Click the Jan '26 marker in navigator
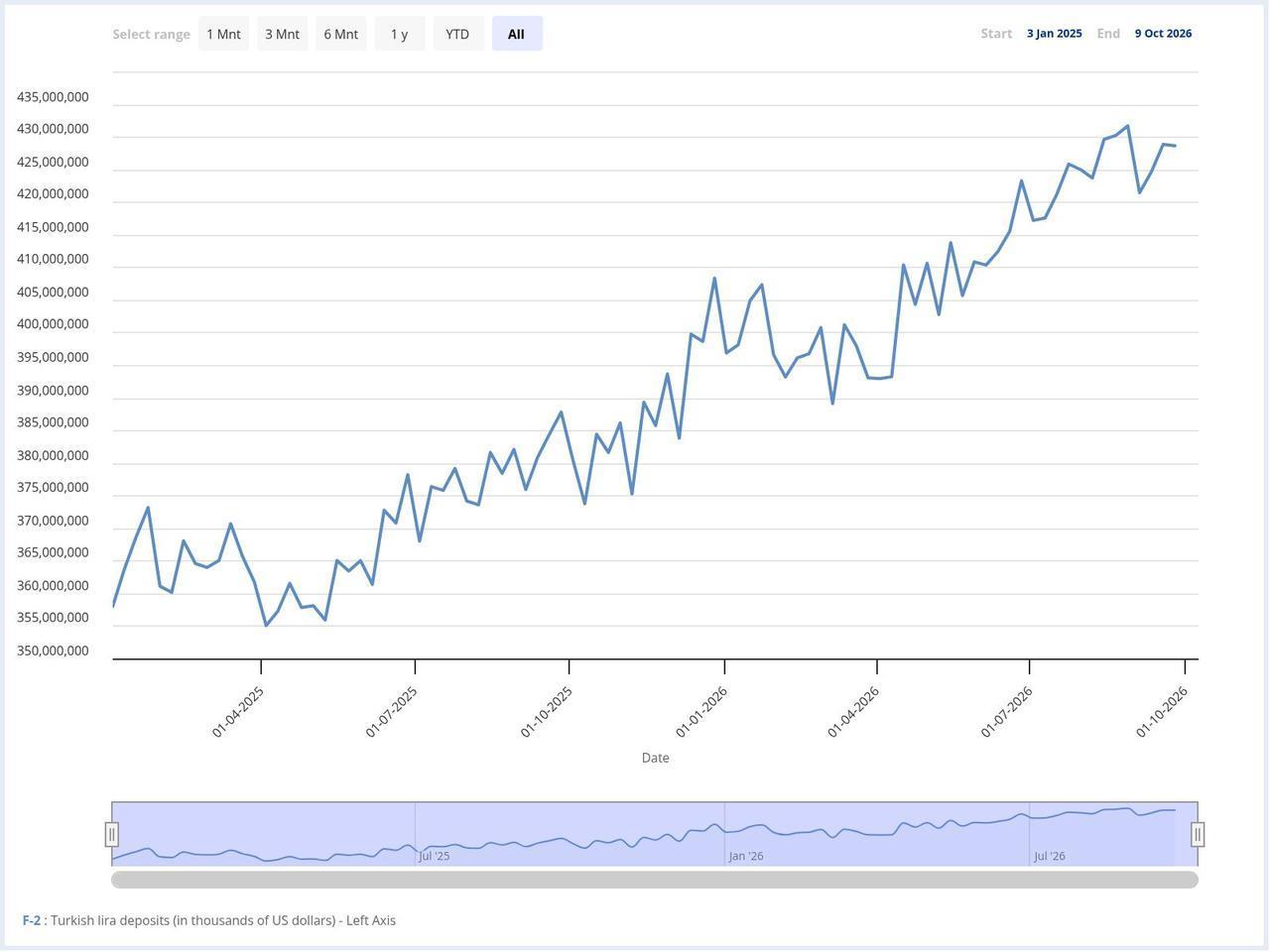Image resolution: width=1270 pixels, height=952 pixels. point(746,856)
